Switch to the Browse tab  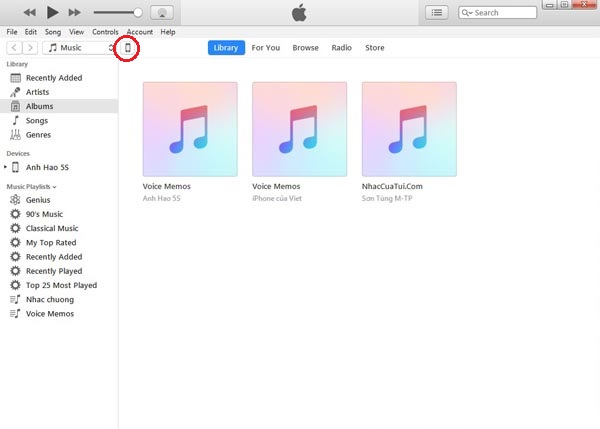point(305,48)
